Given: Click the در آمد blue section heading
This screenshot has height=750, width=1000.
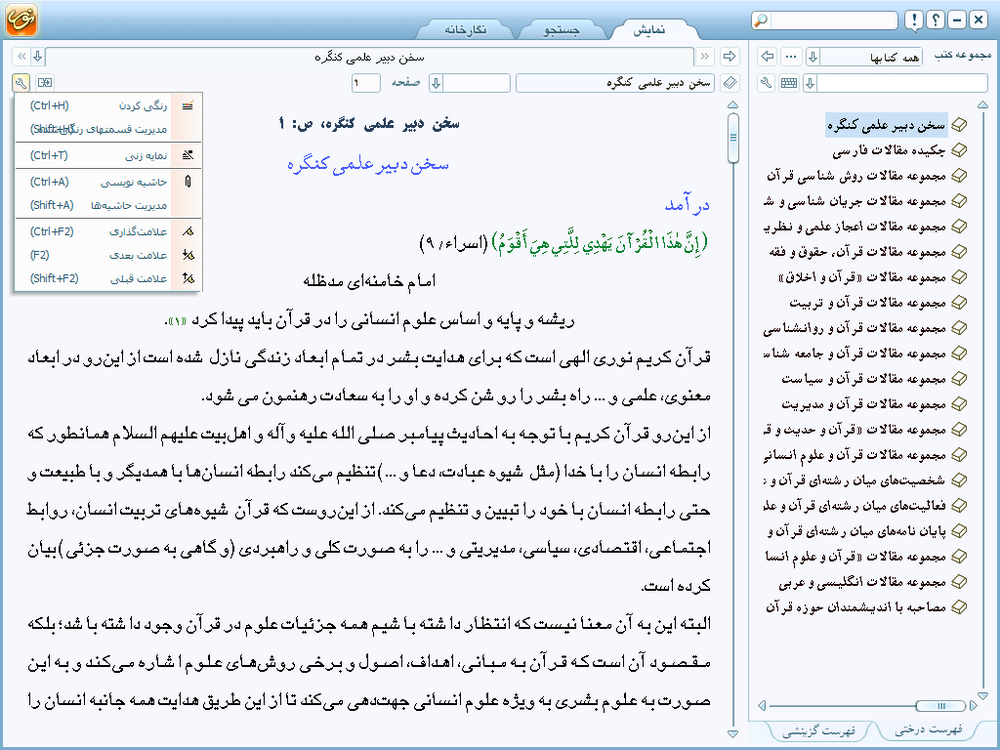Looking at the screenshot, I should click(x=687, y=205).
